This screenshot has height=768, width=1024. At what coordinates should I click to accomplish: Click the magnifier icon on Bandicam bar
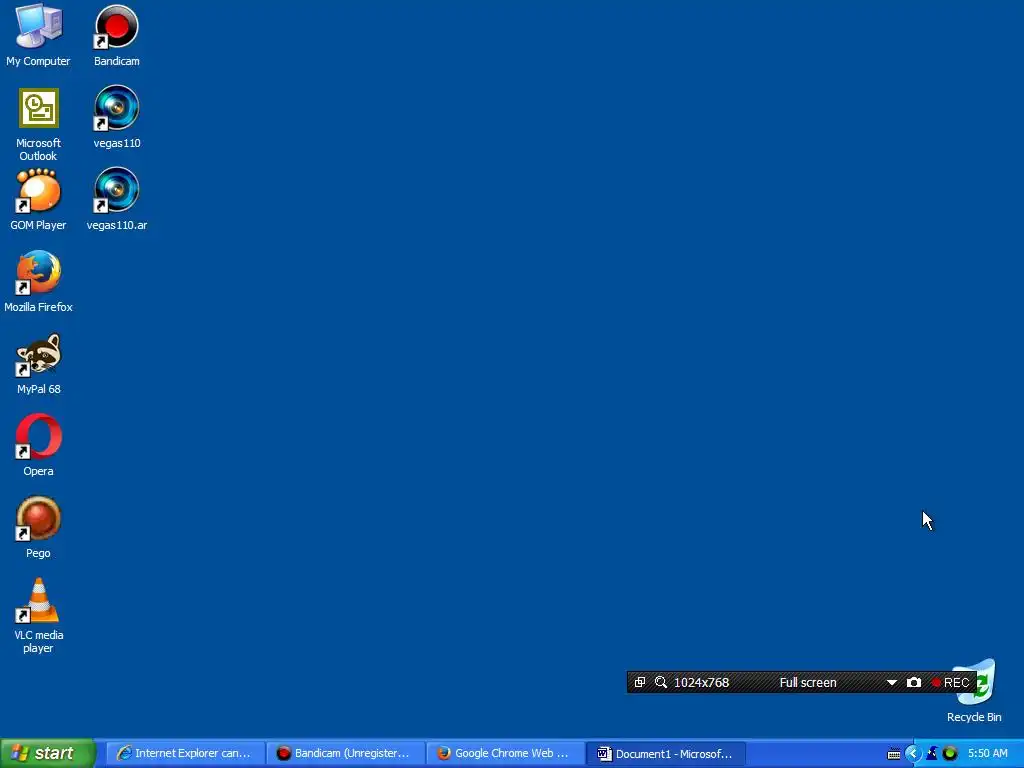pyautogui.click(x=661, y=682)
